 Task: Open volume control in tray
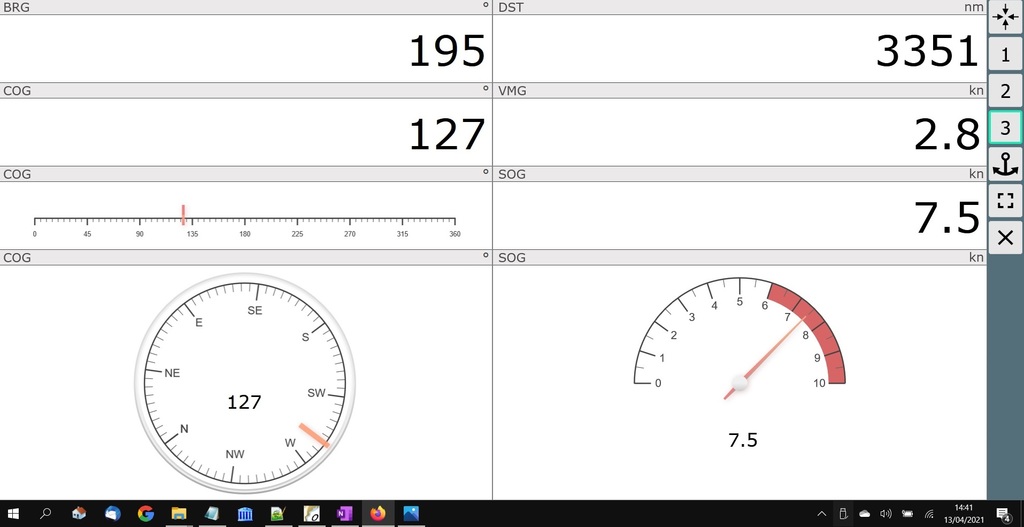[886, 514]
